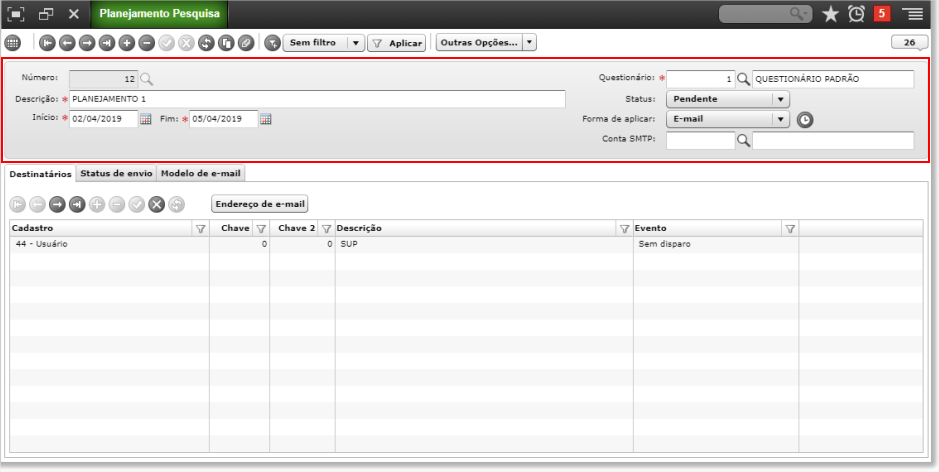Open the add-filter funnel icon
Image resolution: width=939 pixels, height=472 pixels.
point(272,43)
